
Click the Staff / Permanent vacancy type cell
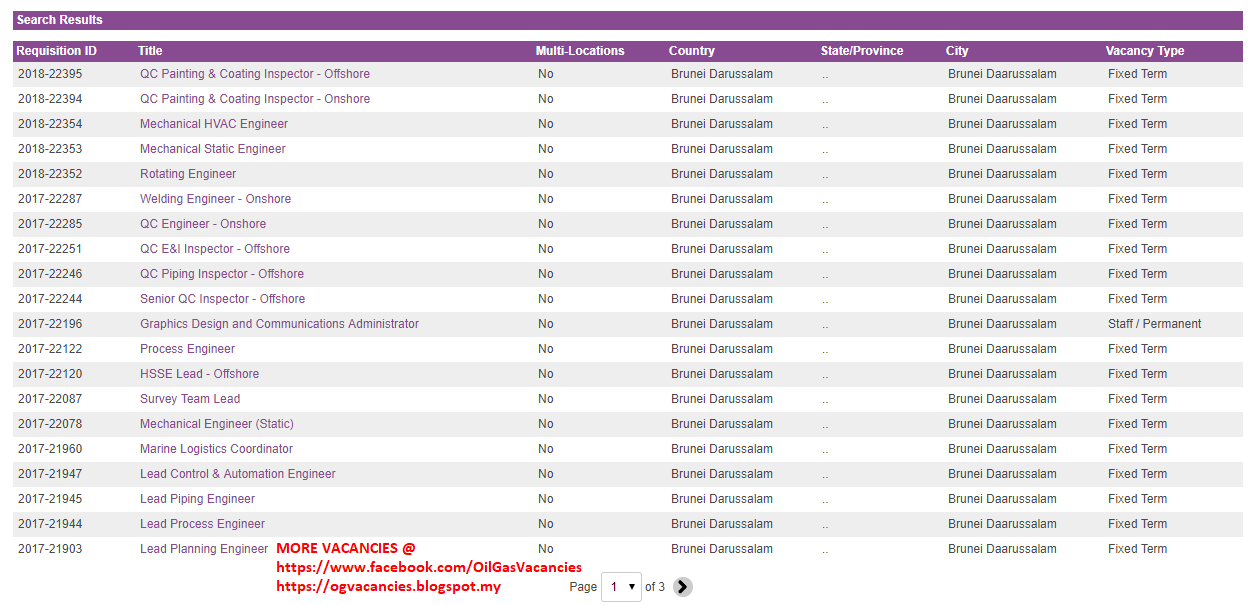(1155, 324)
